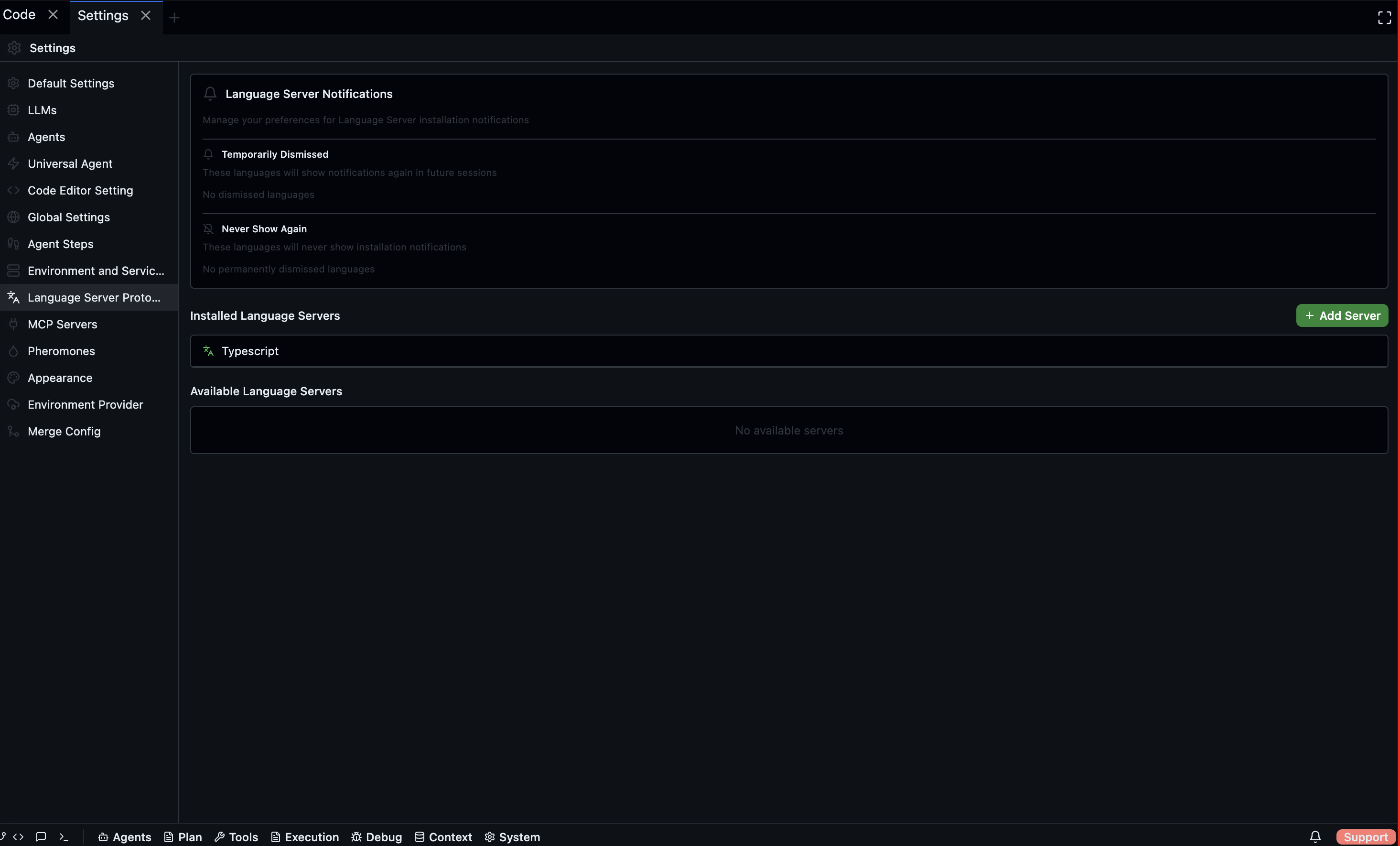Select Merge Config from the sidebar menu
The image size is (1400, 846).
coord(64,432)
